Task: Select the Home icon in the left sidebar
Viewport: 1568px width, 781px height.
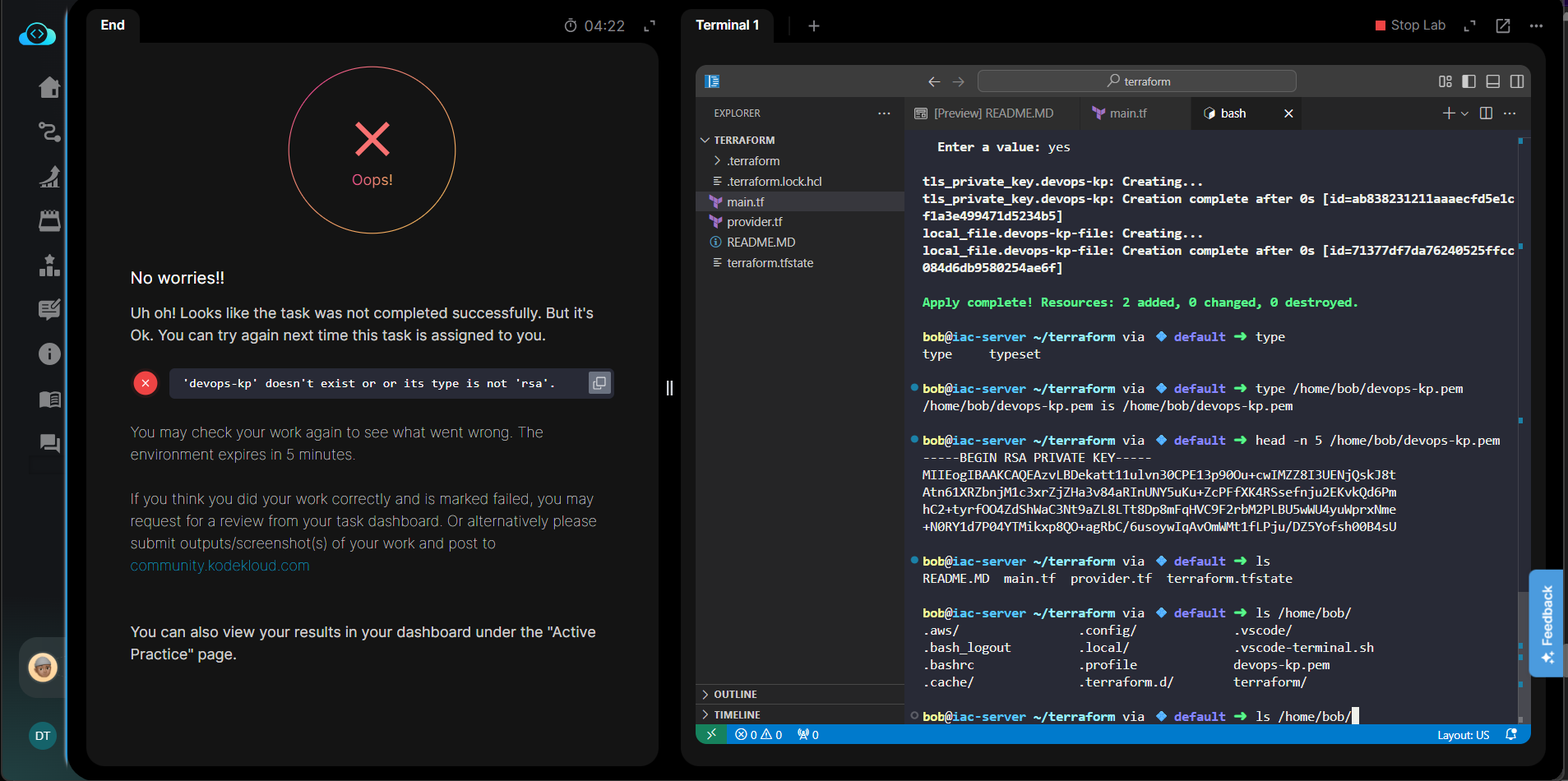Action: [x=49, y=87]
